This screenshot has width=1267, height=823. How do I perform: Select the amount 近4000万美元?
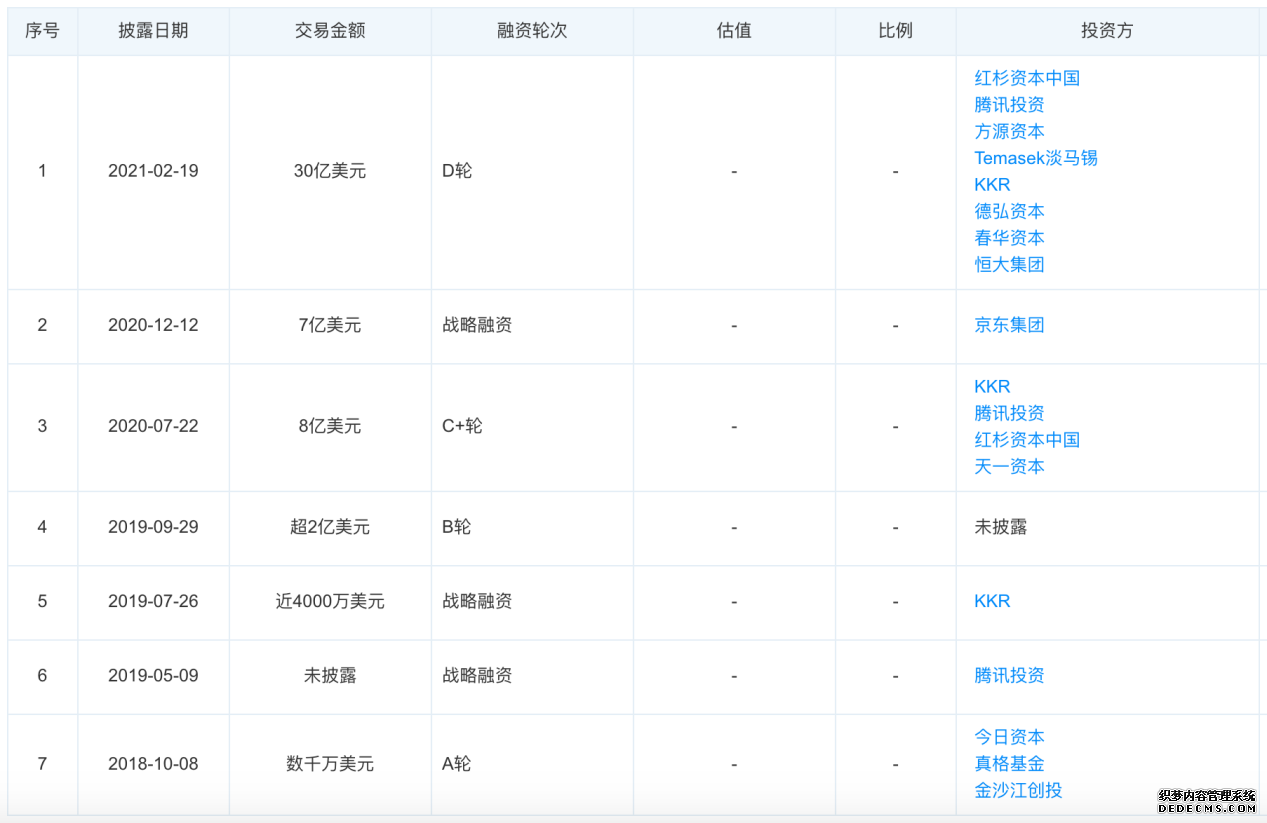330,601
